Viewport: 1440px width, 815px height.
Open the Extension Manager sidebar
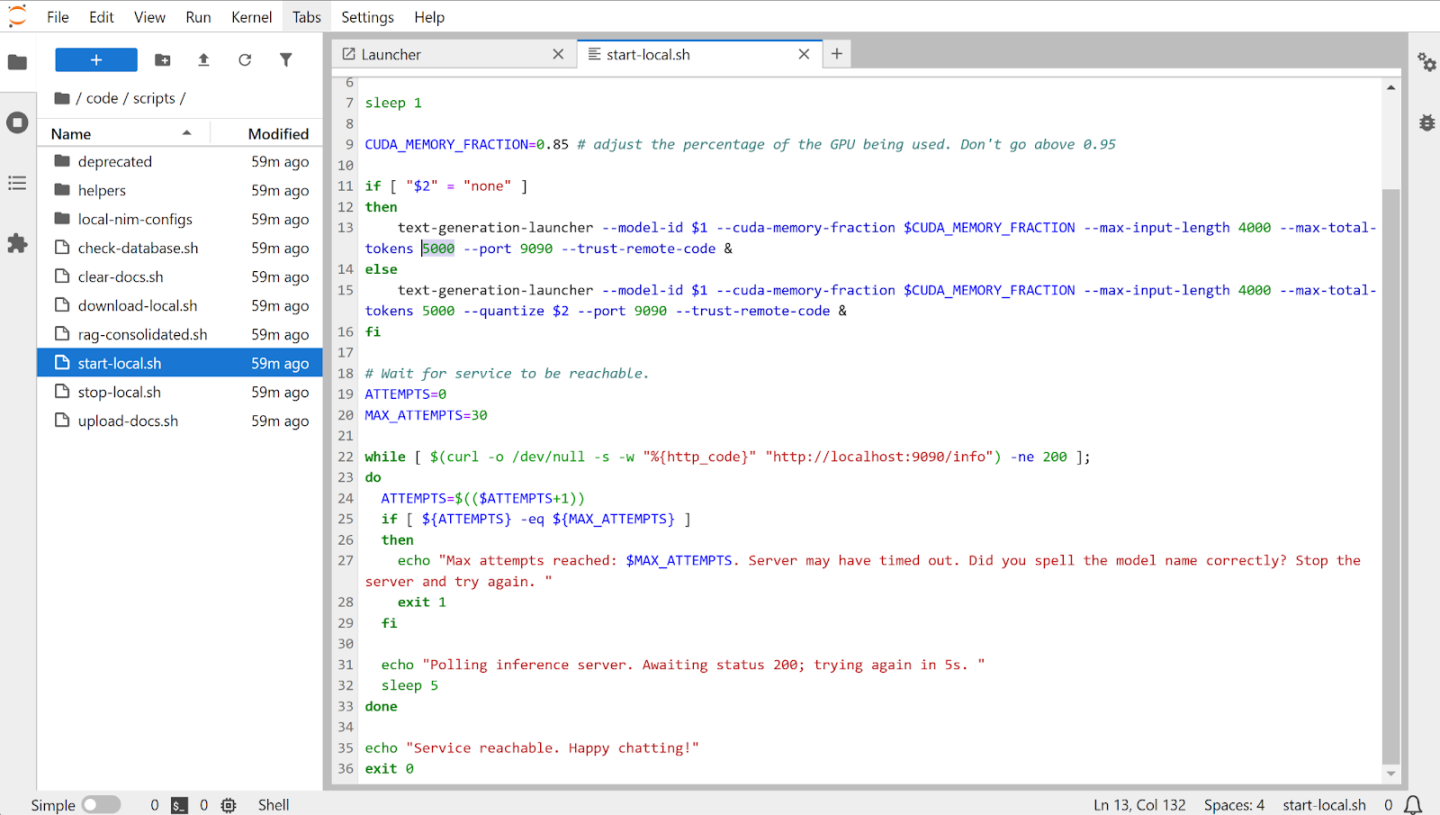(17, 243)
